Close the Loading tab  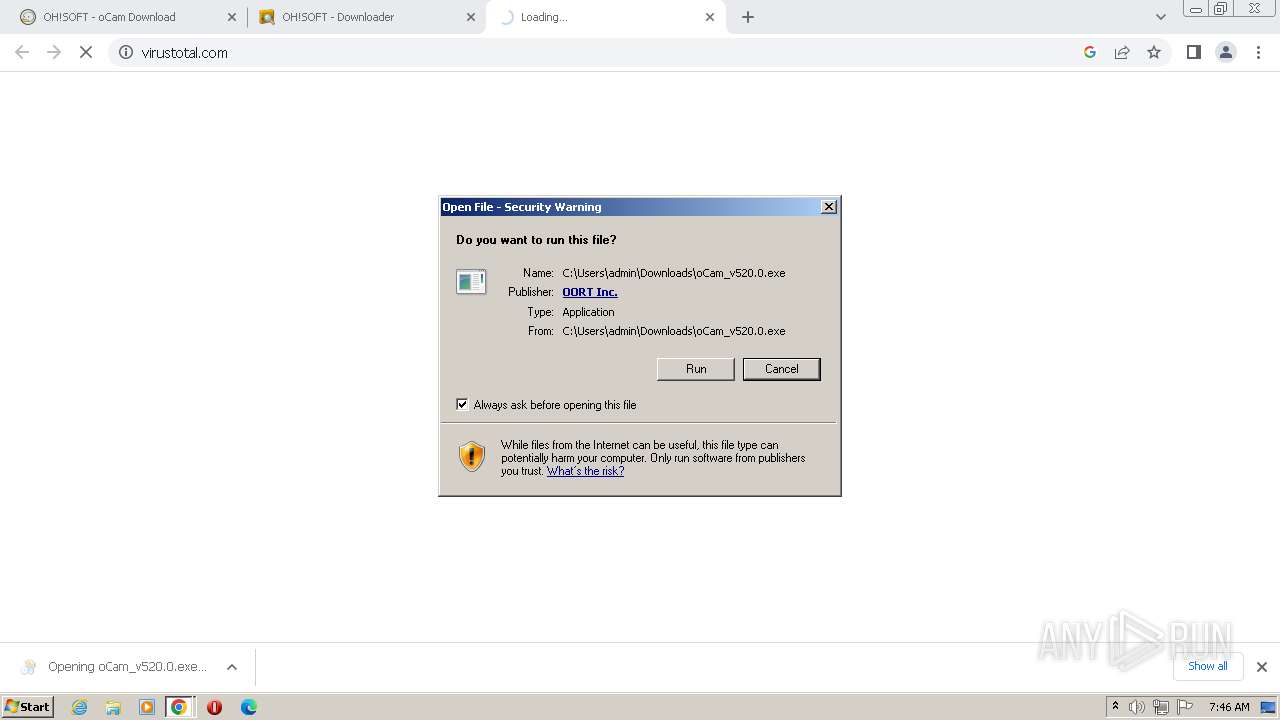(x=710, y=17)
